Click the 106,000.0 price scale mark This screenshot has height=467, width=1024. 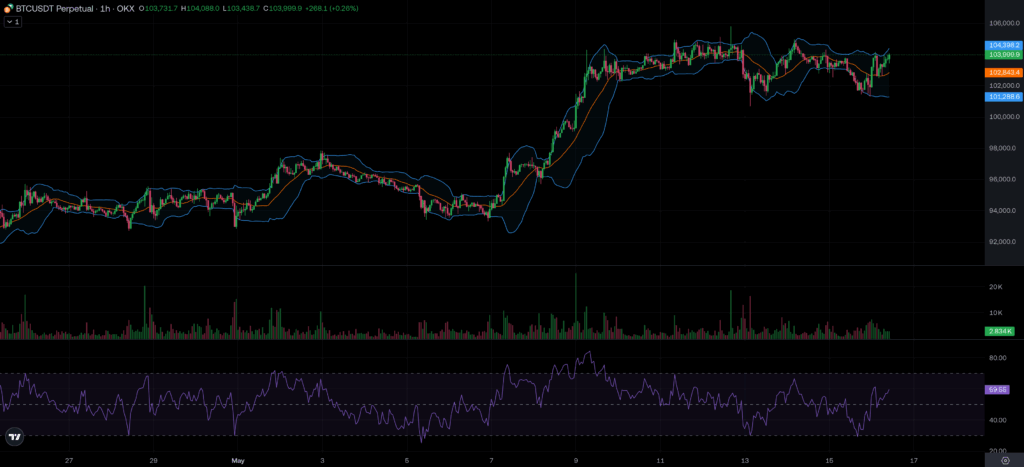[x=1002, y=23]
